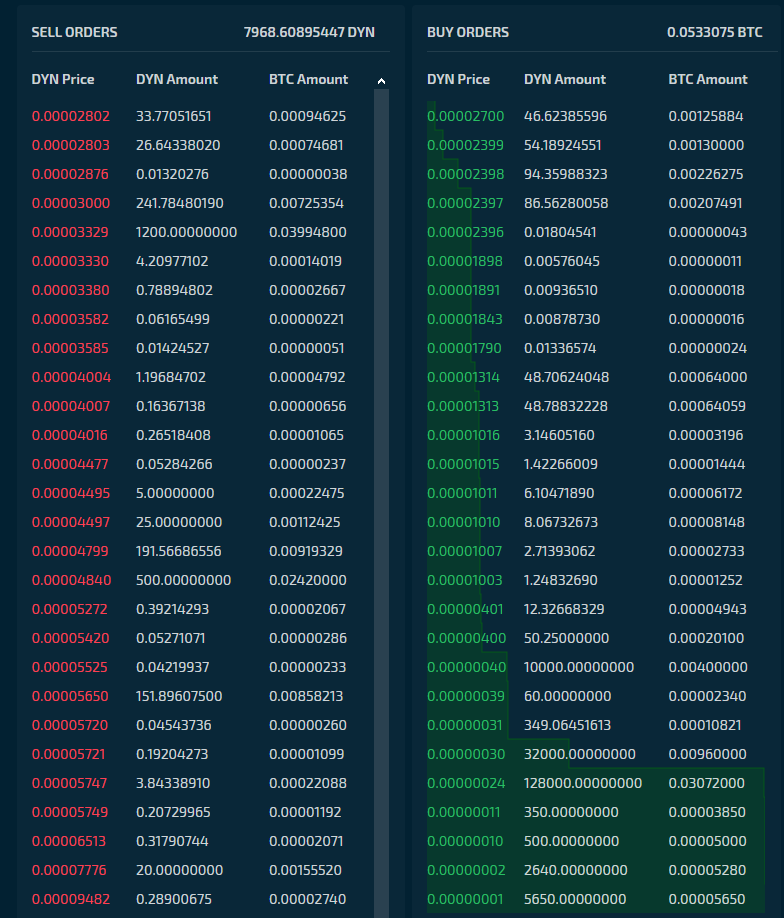Click the Sell Orders total 7968.60895447 DYN
The width and height of the screenshot is (784, 918).
(x=309, y=32)
